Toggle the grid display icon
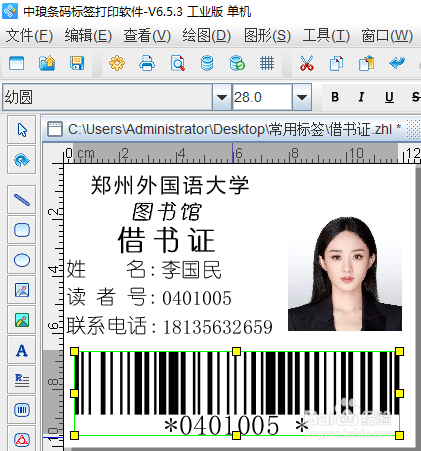Image resolution: width=421 pixels, height=451 pixels. coord(267,63)
